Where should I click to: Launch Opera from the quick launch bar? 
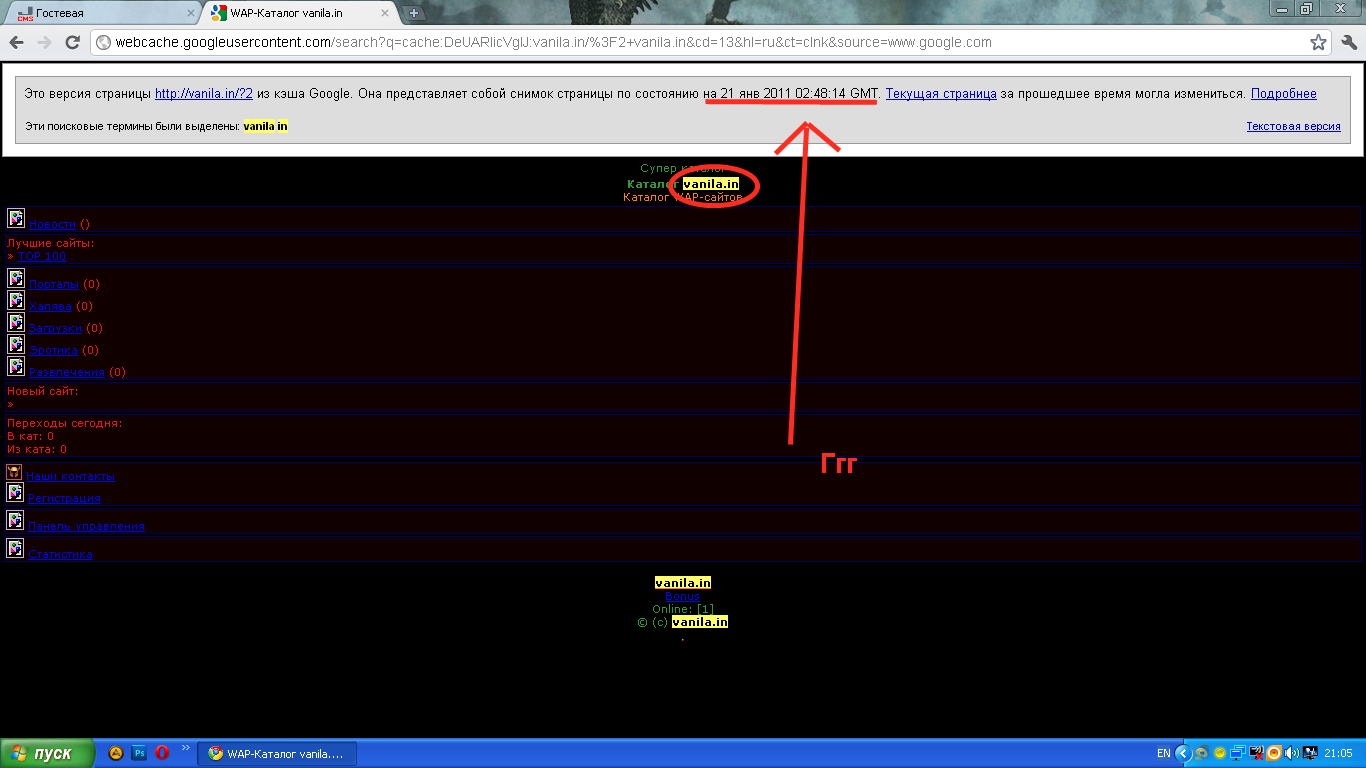[162, 753]
